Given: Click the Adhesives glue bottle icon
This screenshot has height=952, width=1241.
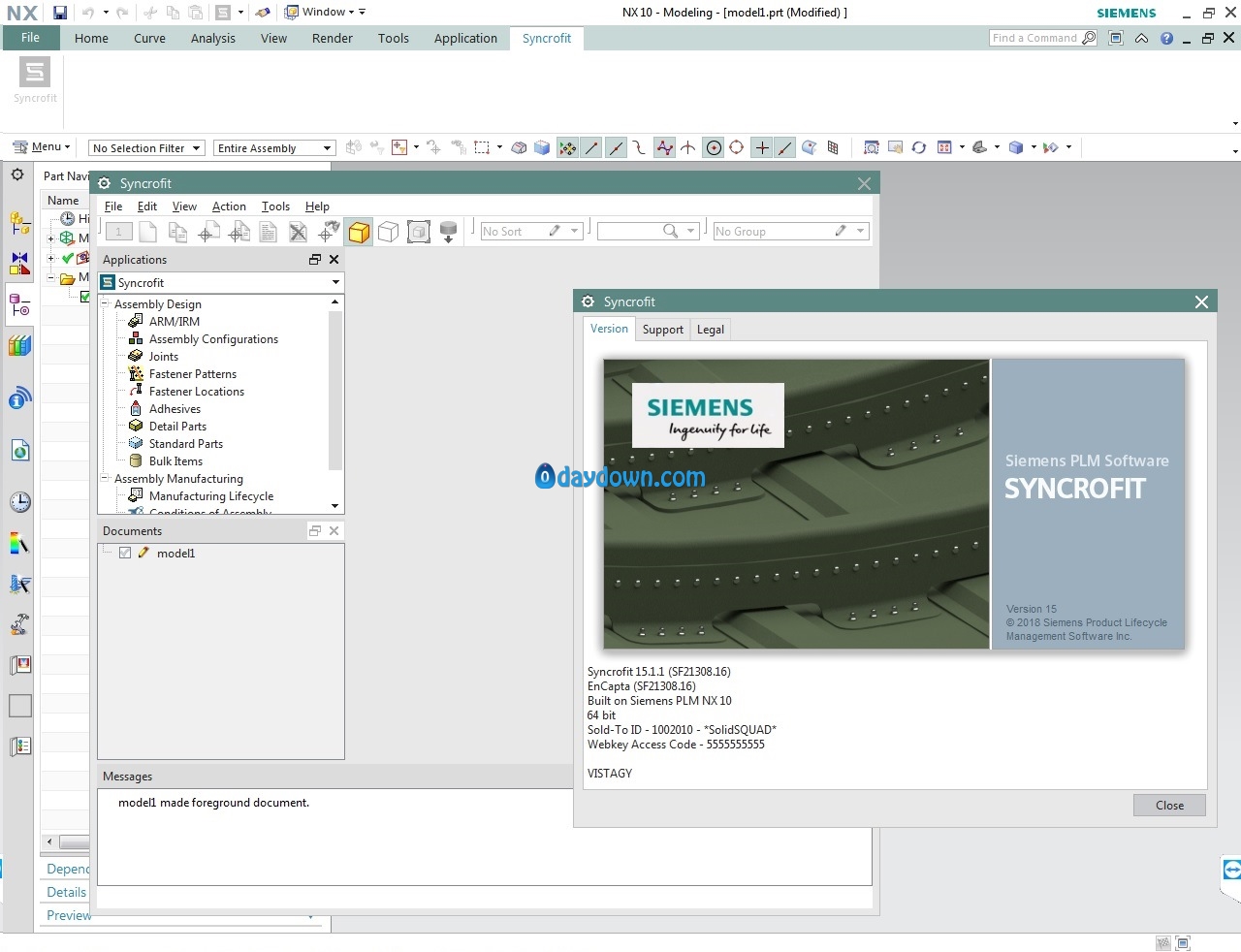Looking at the screenshot, I should click(136, 408).
